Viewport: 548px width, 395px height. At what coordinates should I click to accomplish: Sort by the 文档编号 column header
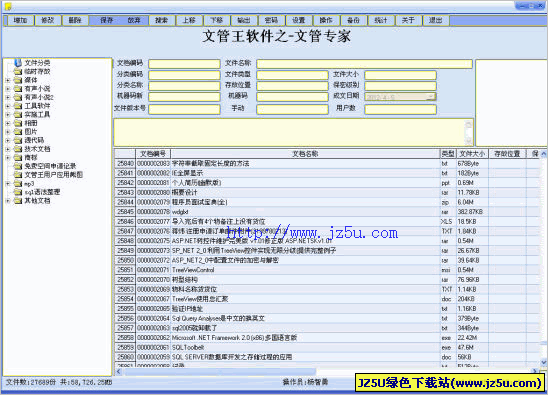153,154
